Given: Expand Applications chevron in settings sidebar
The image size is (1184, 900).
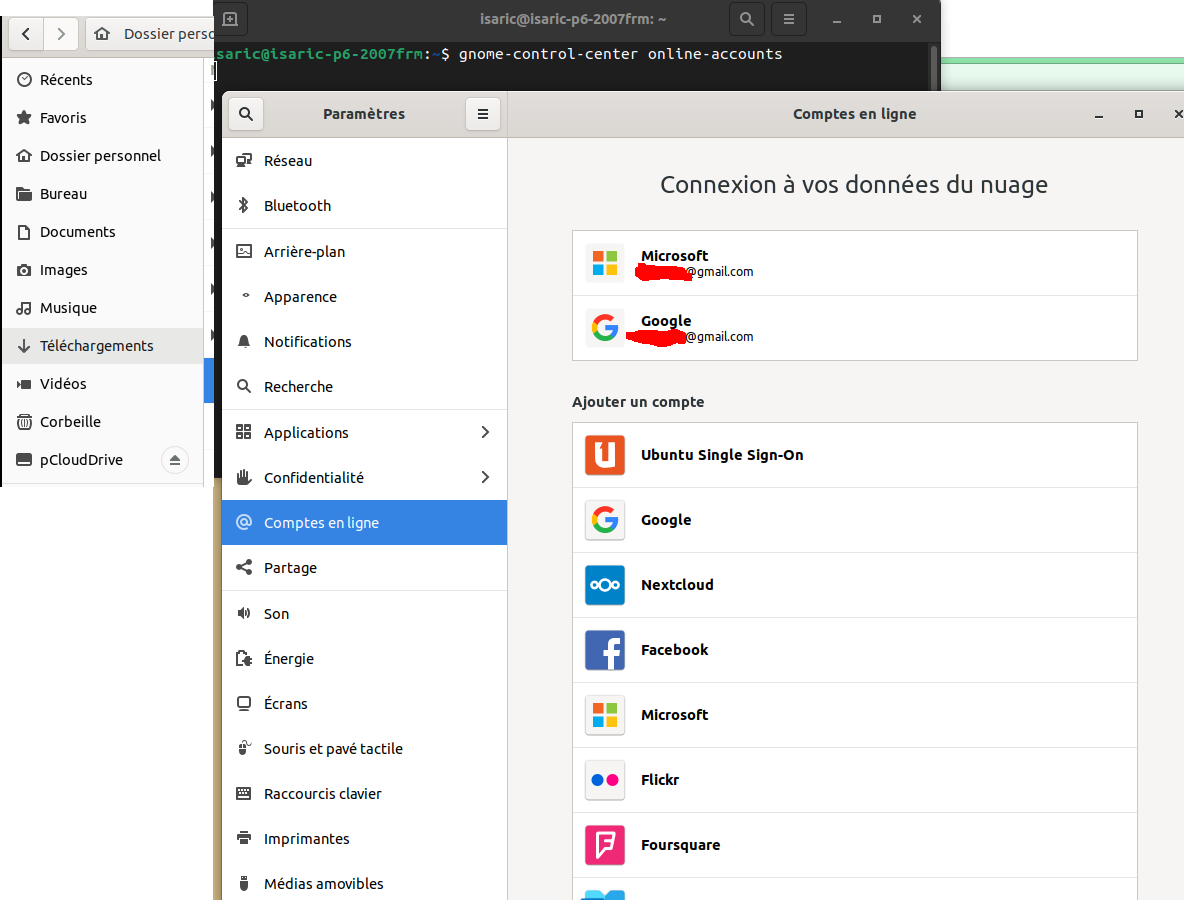Looking at the screenshot, I should tap(485, 432).
